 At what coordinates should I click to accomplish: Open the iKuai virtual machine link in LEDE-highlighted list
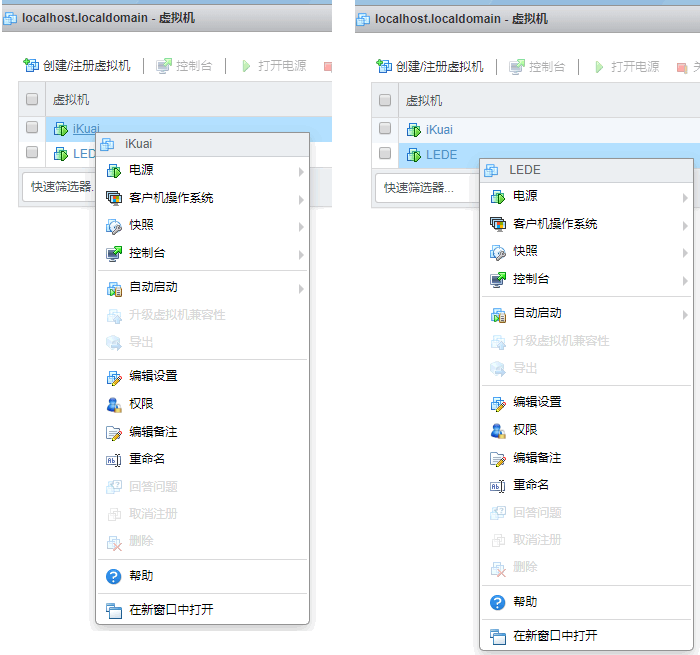(x=439, y=129)
